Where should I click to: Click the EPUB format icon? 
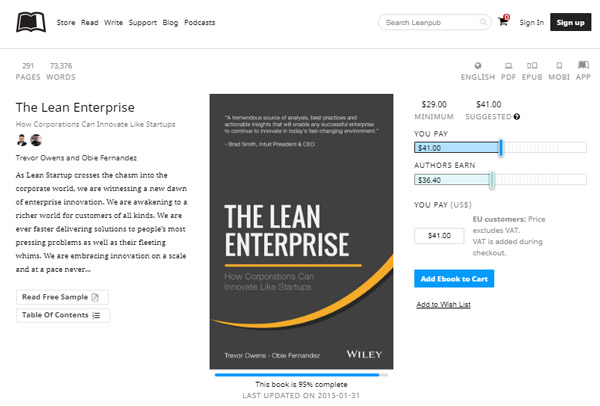536,65
